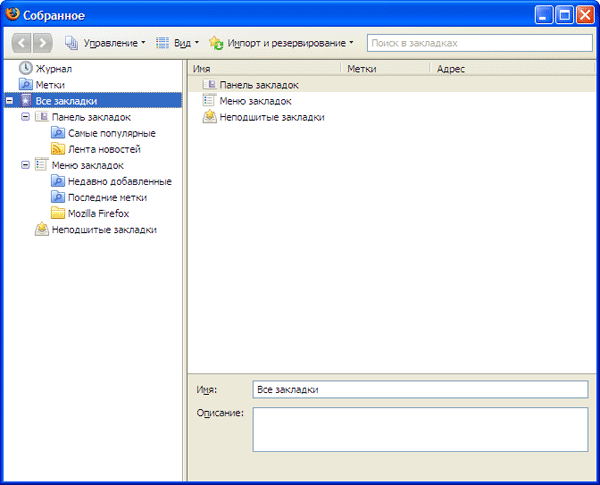Click into the Описание text area
This screenshot has height=485, width=600.
tap(420, 429)
